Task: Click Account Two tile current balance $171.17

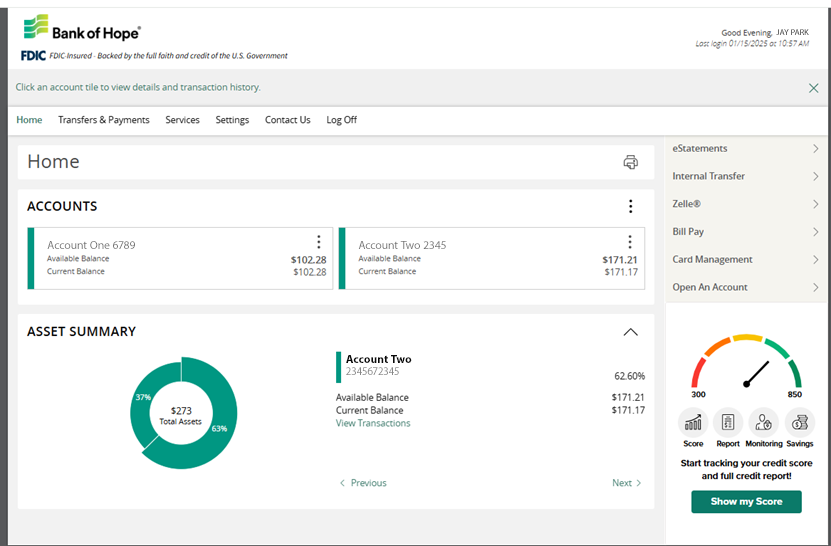Action: (621, 272)
